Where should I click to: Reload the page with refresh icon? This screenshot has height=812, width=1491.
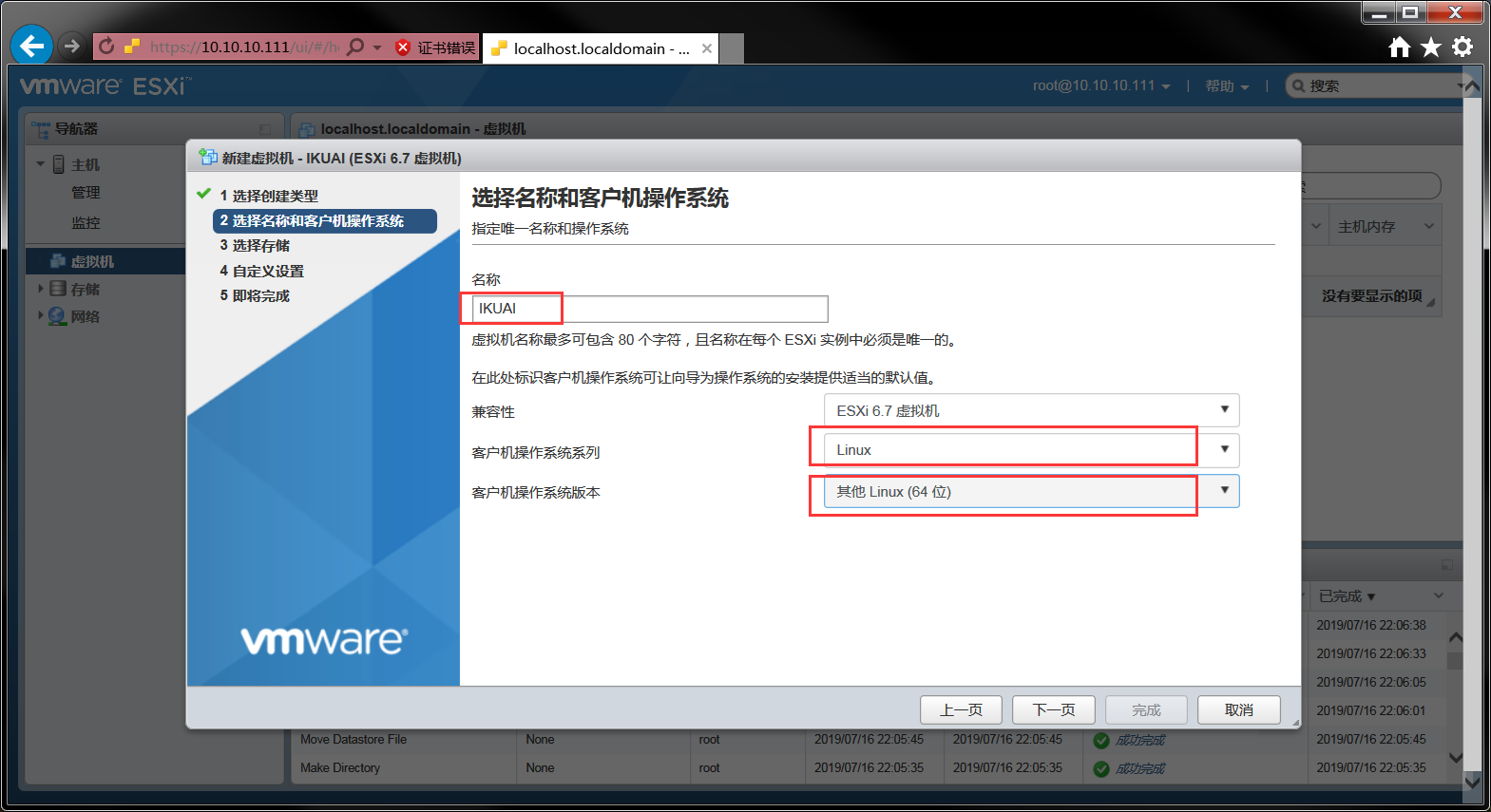point(106,47)
